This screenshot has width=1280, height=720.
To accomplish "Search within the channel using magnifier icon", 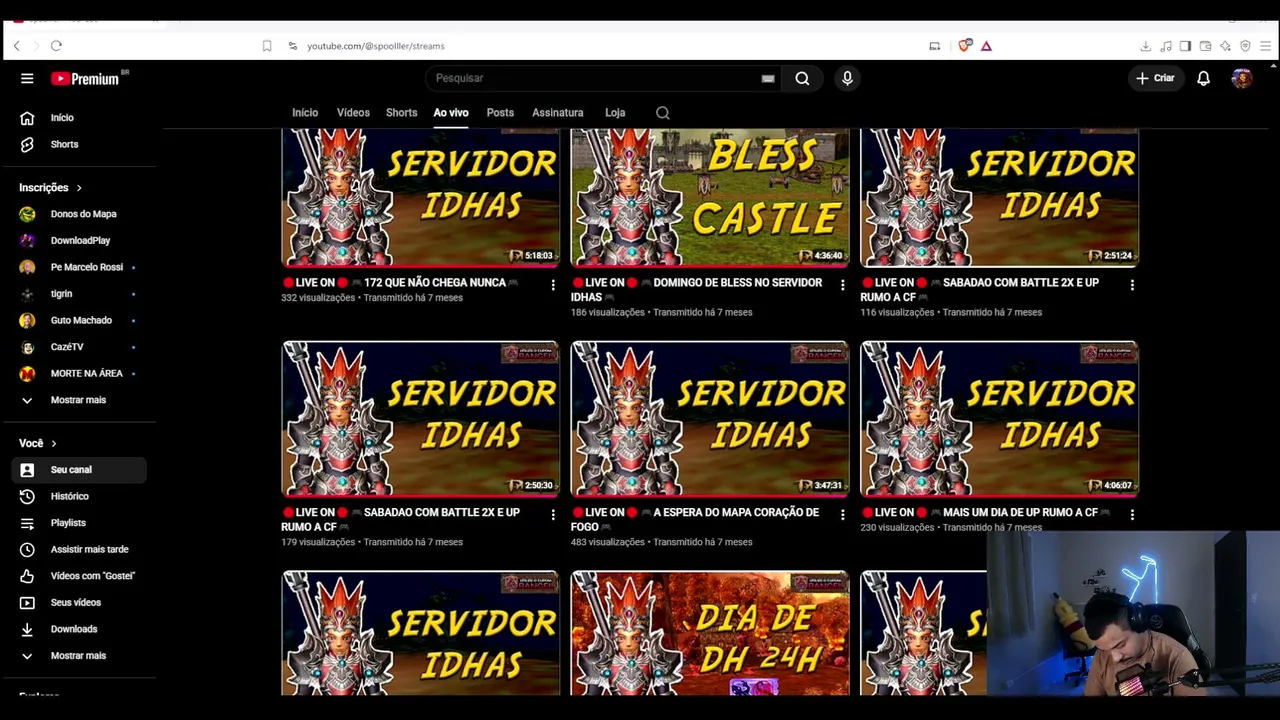I will click(x=663, y=113).
